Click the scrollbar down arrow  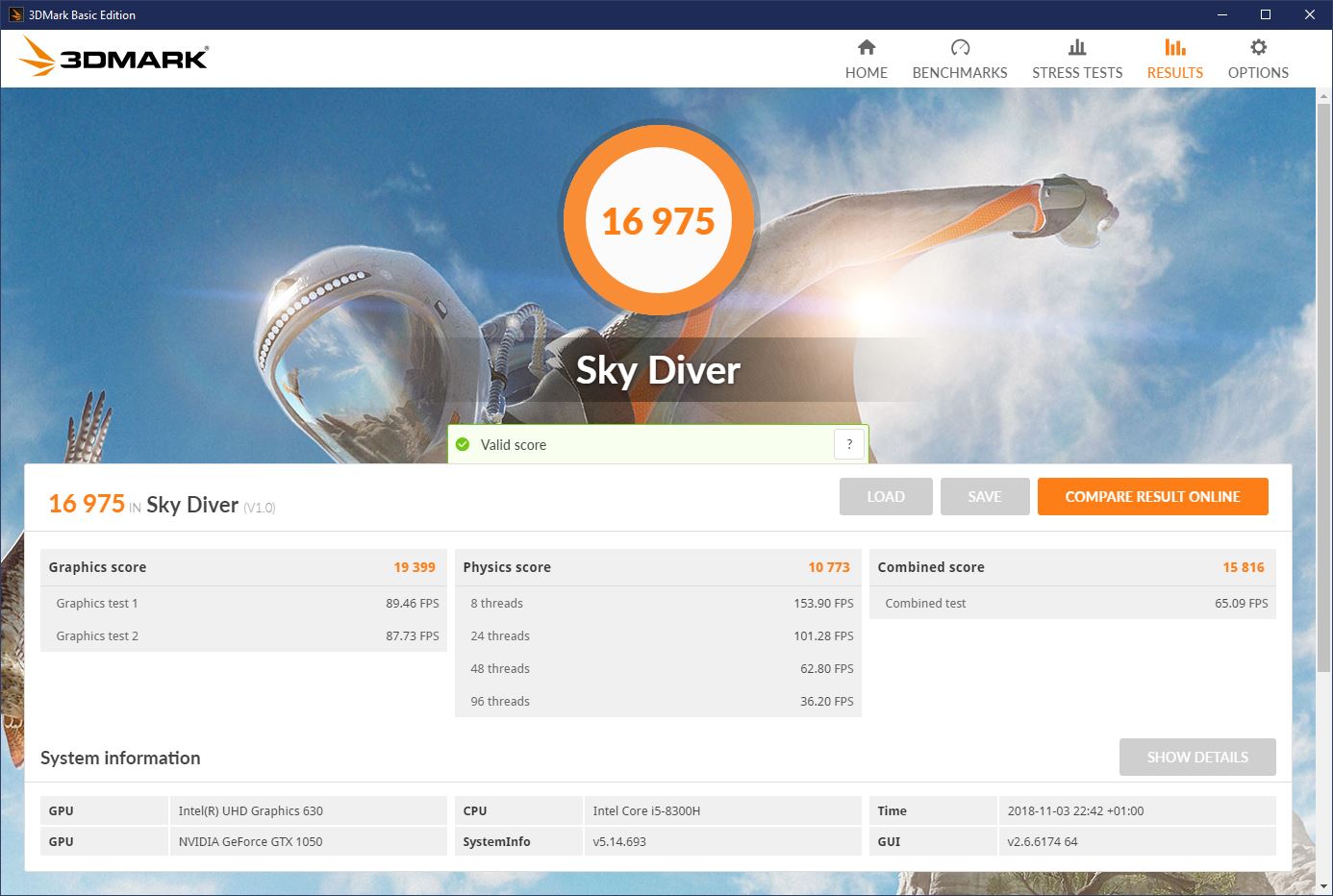point(1323,886)
